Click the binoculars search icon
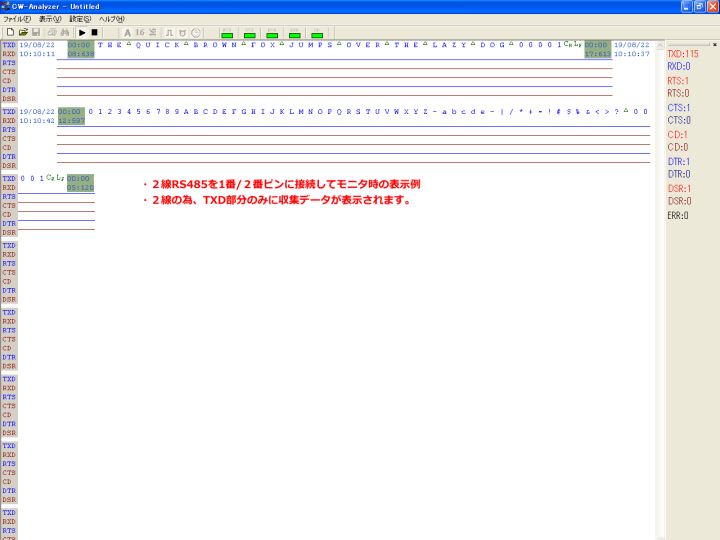This screenshot has width=720, height=540. point(63,32)
